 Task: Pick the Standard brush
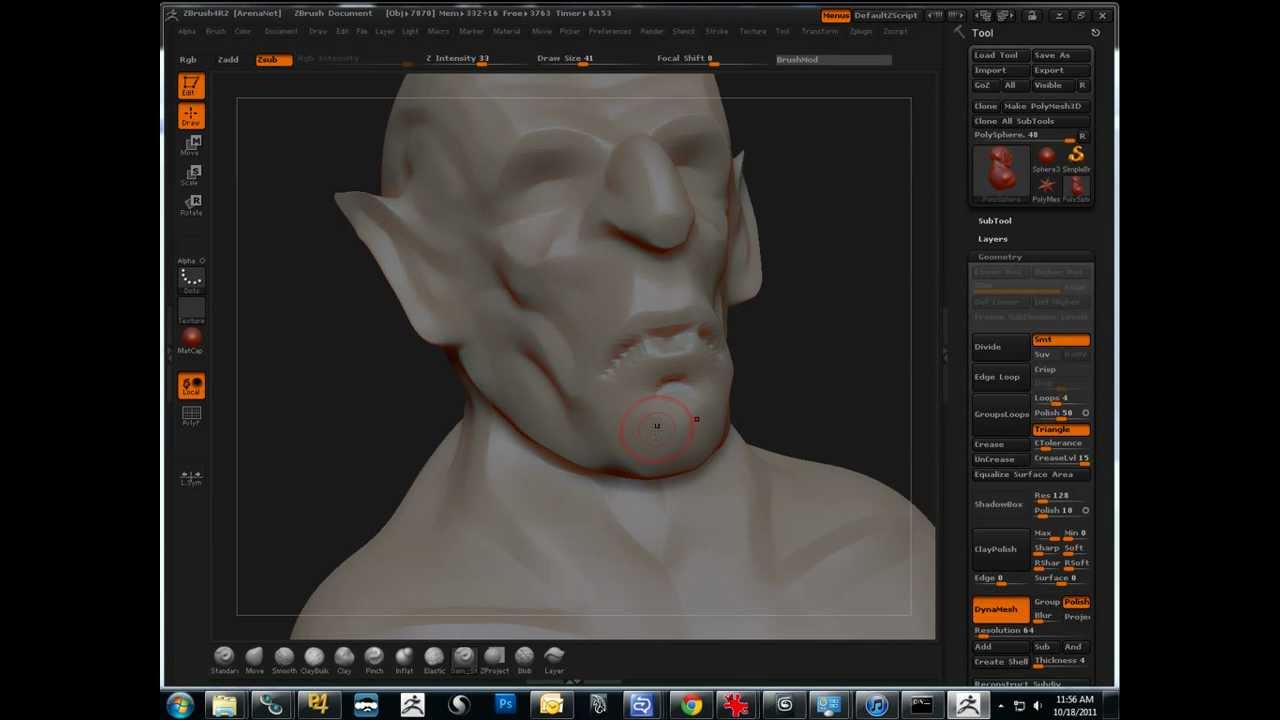pos(224,660)
